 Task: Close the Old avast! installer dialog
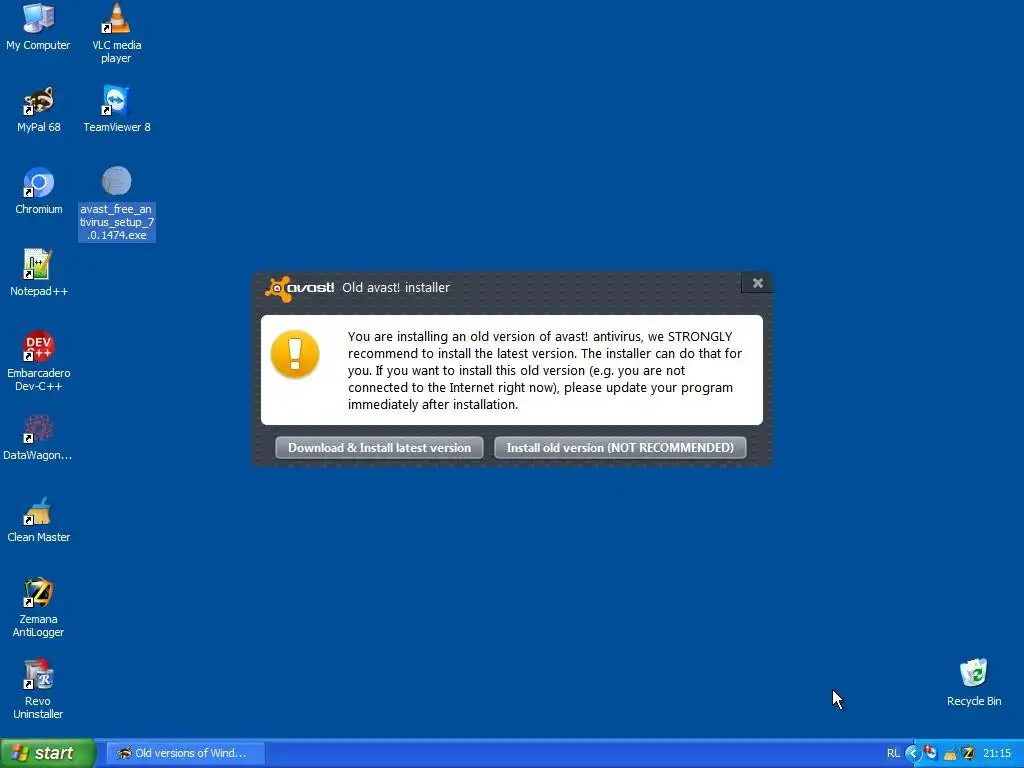[x=758, y=283]
